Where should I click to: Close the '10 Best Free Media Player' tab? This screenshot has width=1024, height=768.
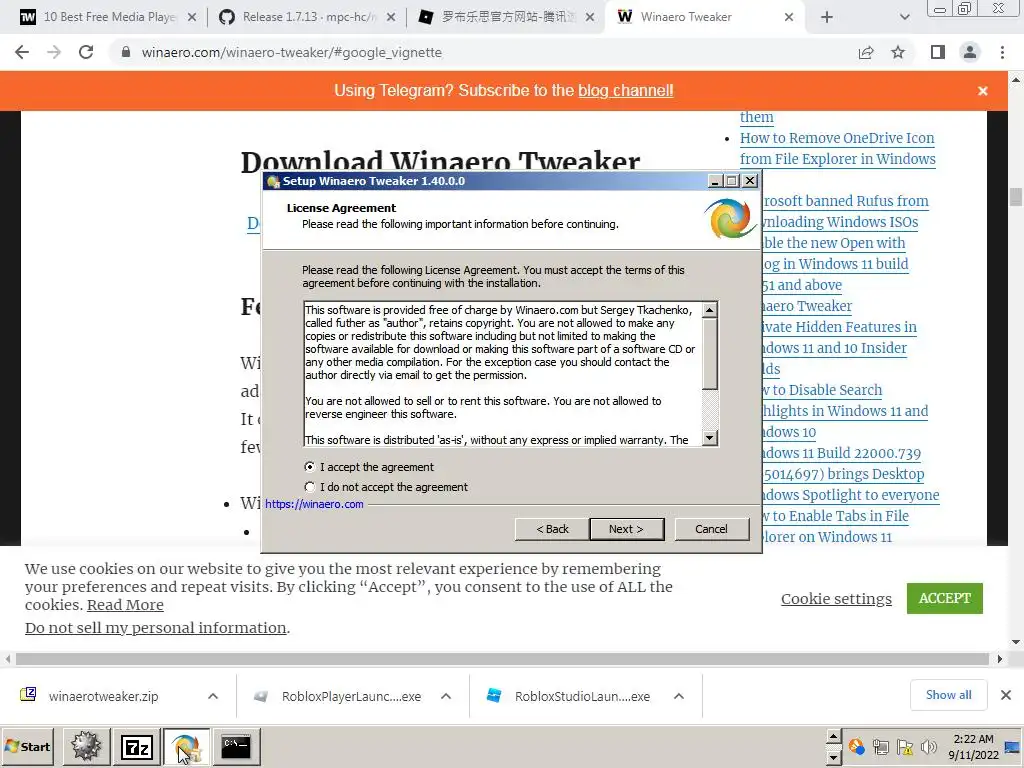pyautogui.click(x=192, y=18)
